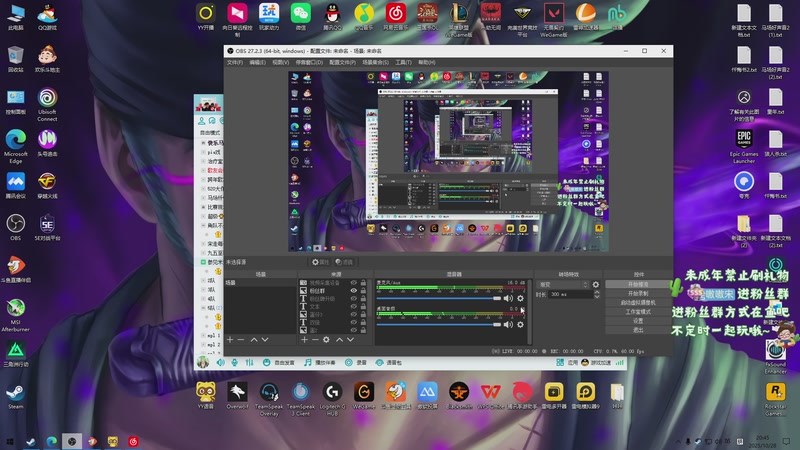Toggle visibility eye of 视频采集设备 source
The image size is (800, 450).
[x=353, y=283]
